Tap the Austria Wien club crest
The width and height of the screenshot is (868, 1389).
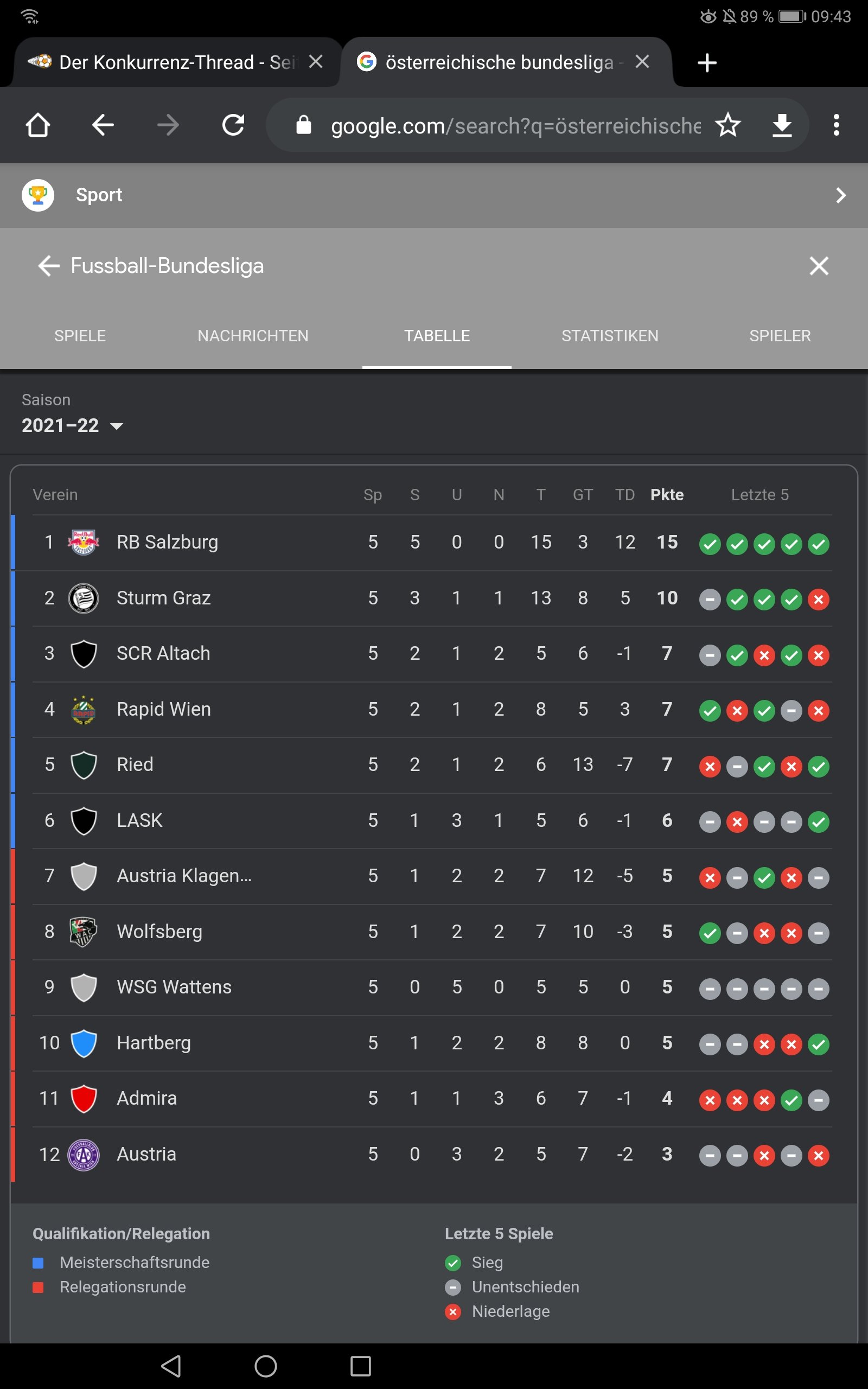pyautogui.click(x=84, y=1154)
